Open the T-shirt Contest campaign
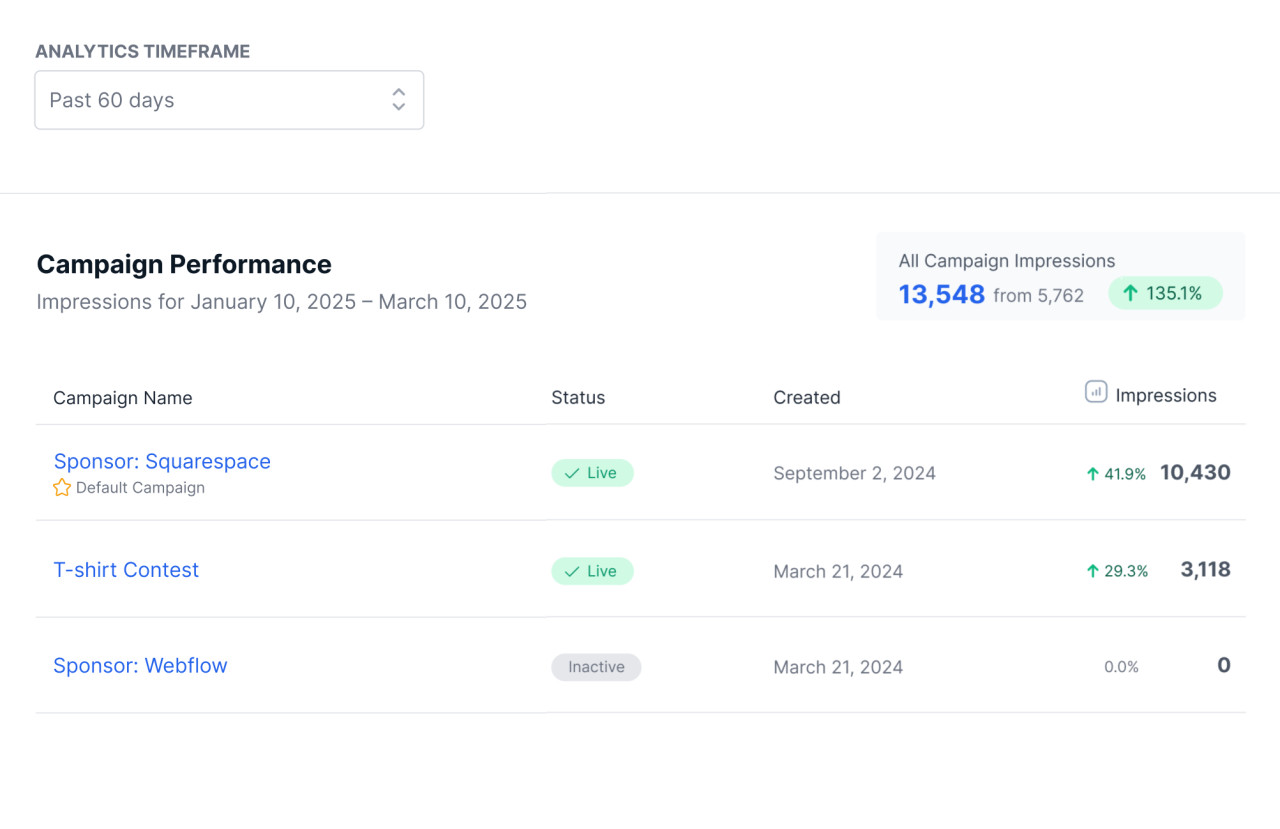 point(126,570)
